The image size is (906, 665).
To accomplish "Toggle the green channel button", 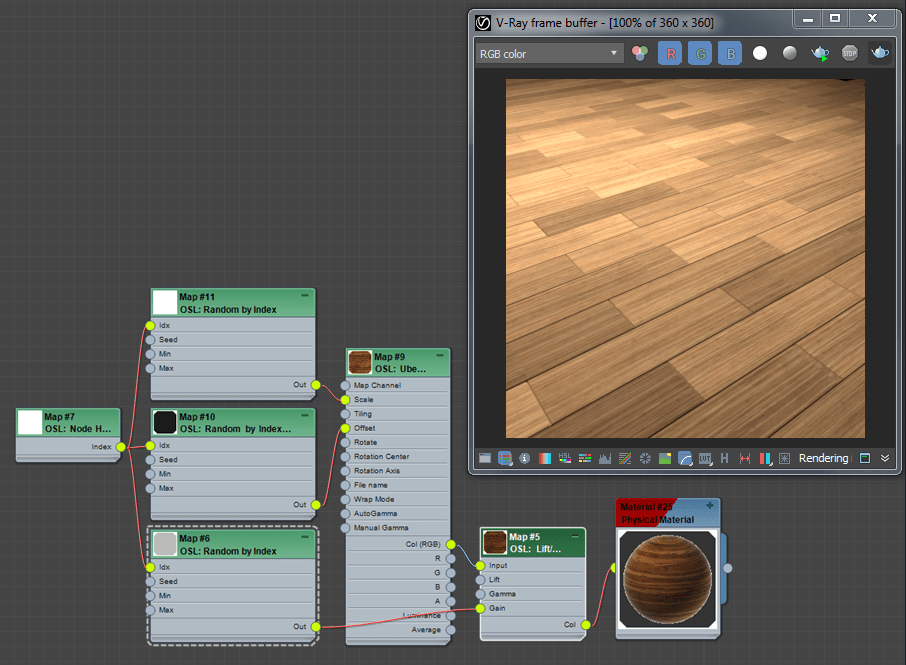I will (x=700, y=54).
